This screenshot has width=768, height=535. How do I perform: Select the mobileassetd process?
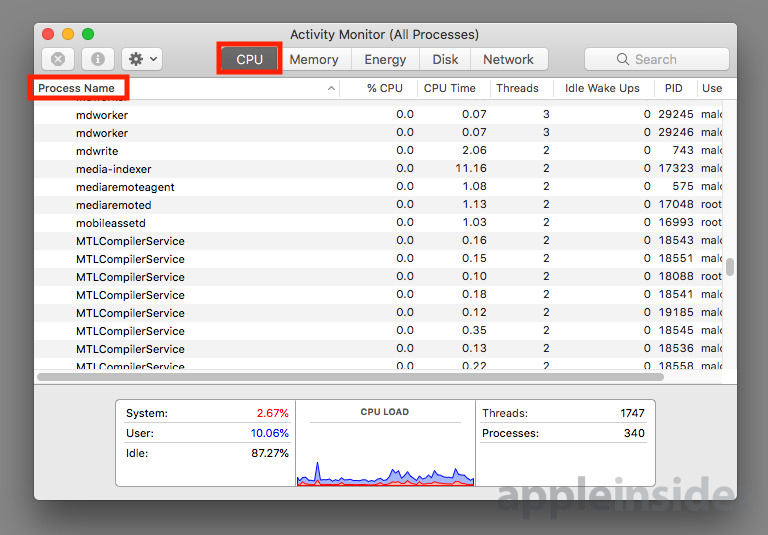(378, 223)
